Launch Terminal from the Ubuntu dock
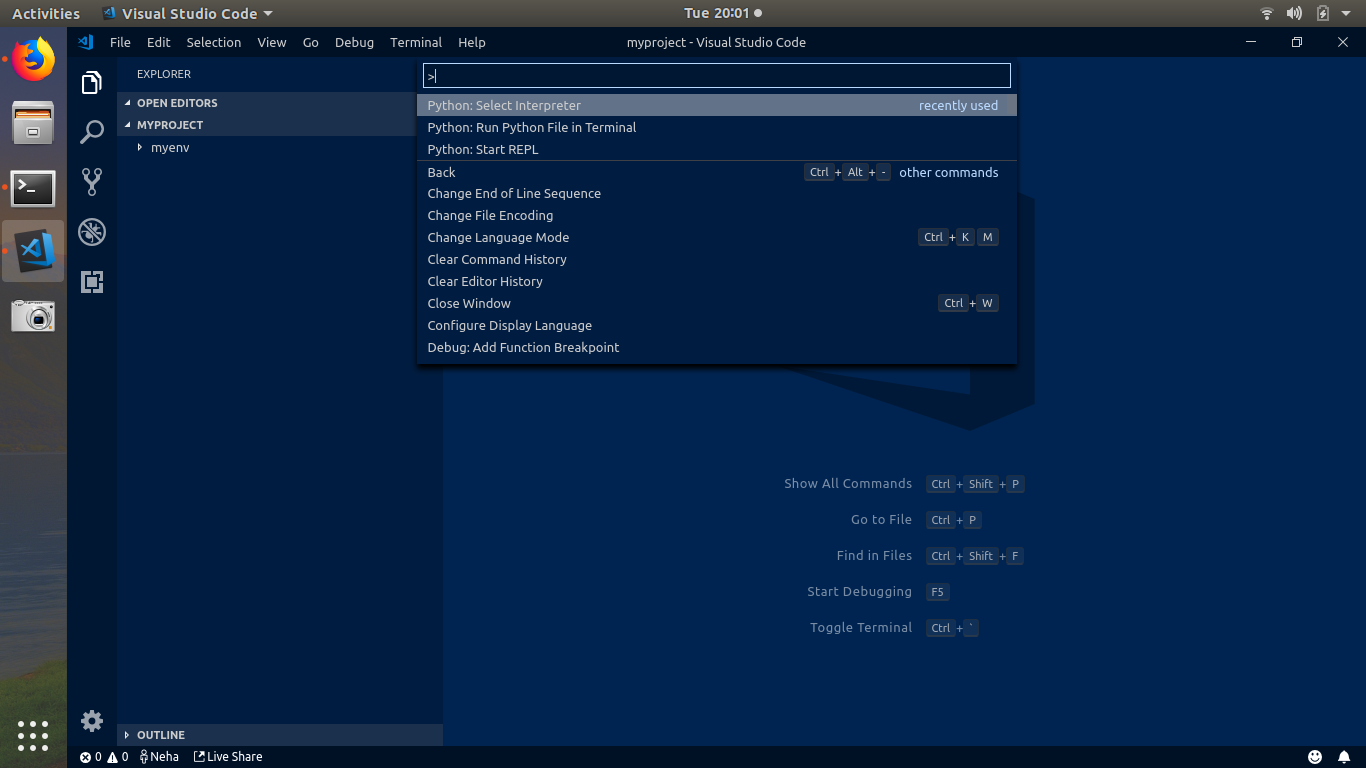 tap(33, 188)
